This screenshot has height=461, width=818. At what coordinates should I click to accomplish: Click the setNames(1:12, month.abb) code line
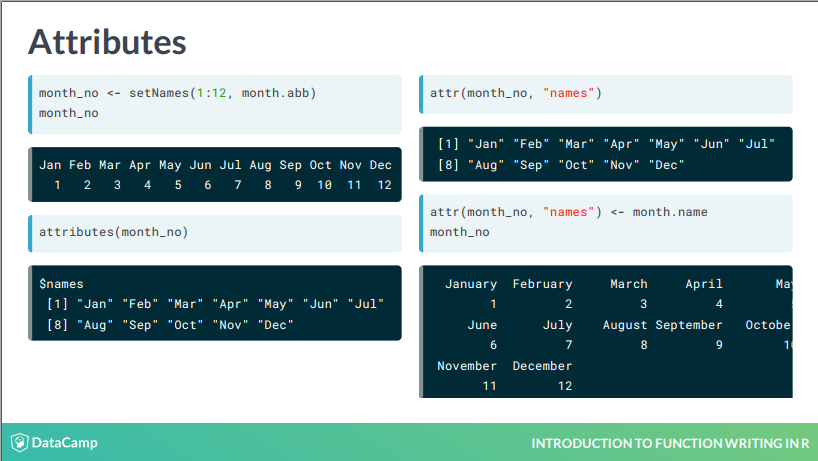click(x=177, y=93)
